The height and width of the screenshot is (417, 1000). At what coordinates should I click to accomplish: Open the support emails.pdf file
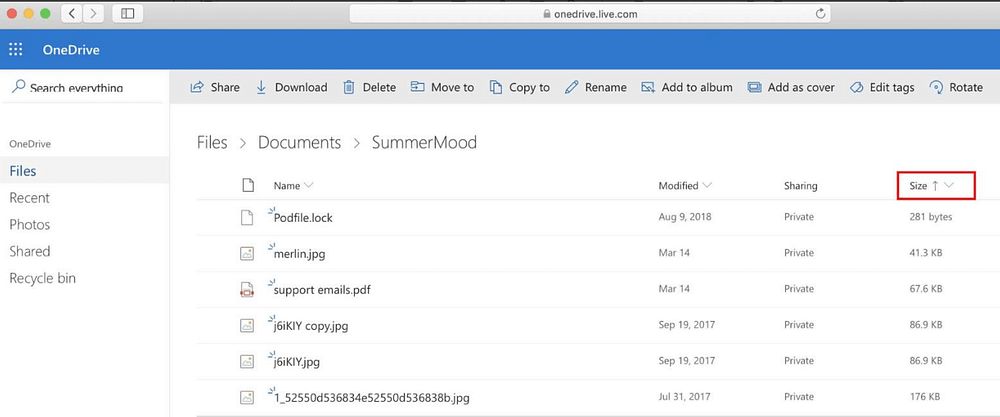322,289
